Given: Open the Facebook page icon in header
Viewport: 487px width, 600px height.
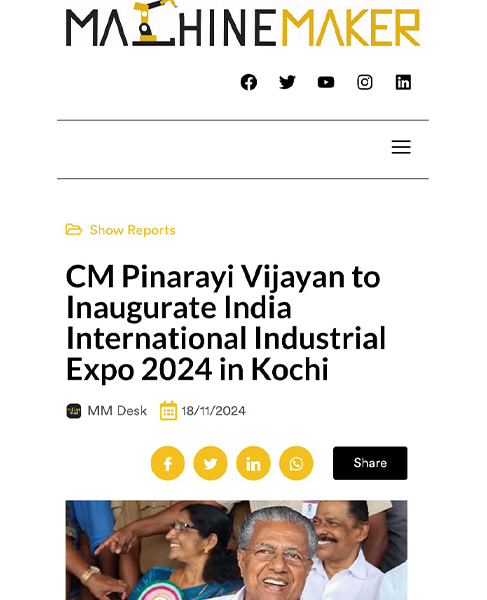Looking at the screenshot, I should coord(249,82).
